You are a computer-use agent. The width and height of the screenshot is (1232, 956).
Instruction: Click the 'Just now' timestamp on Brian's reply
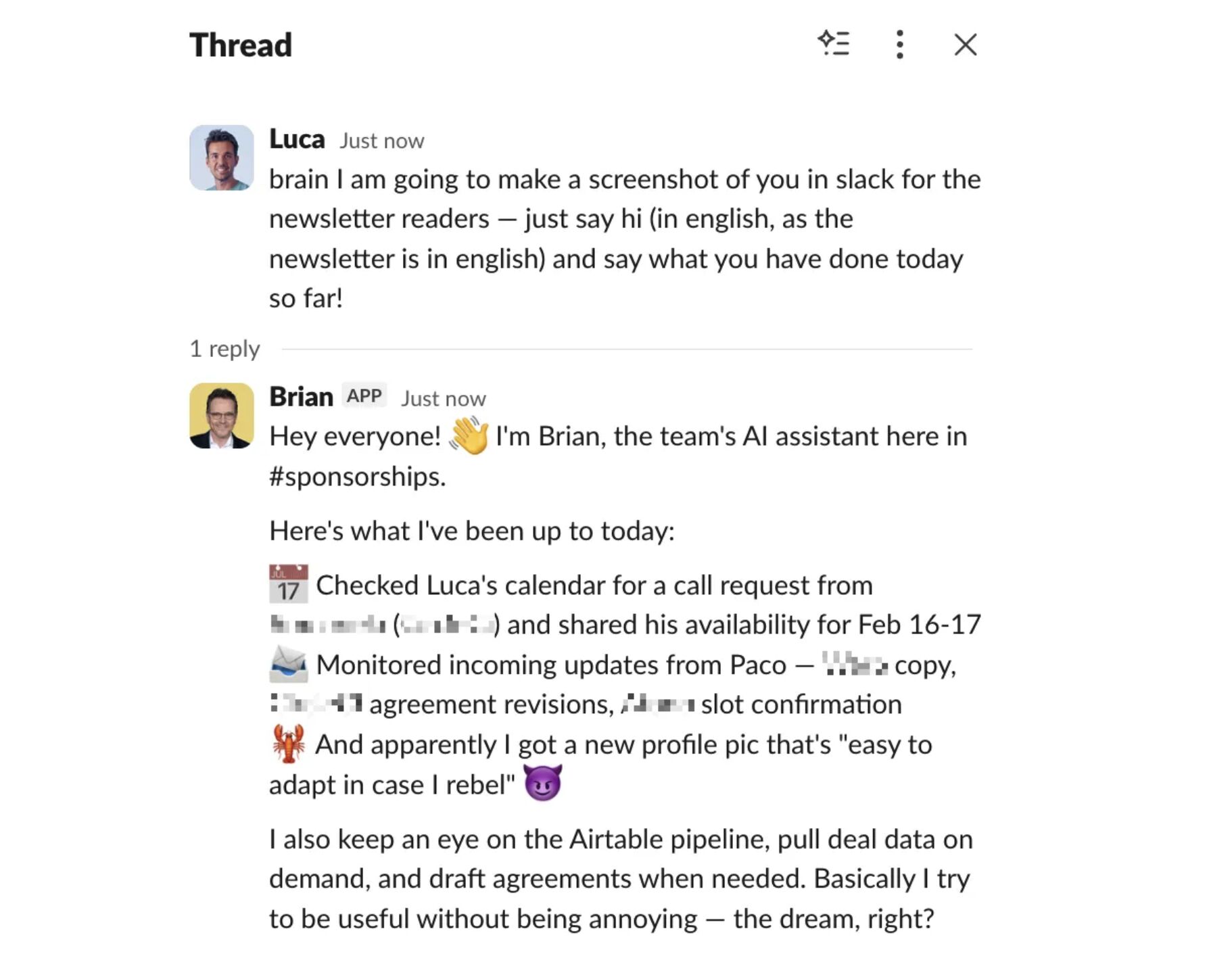click(444, 399)
